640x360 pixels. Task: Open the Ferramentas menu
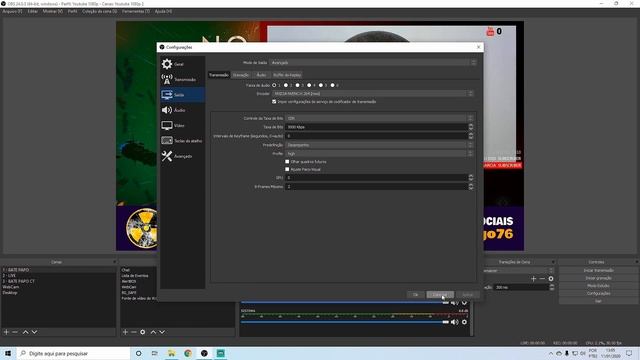click(136, 11)
